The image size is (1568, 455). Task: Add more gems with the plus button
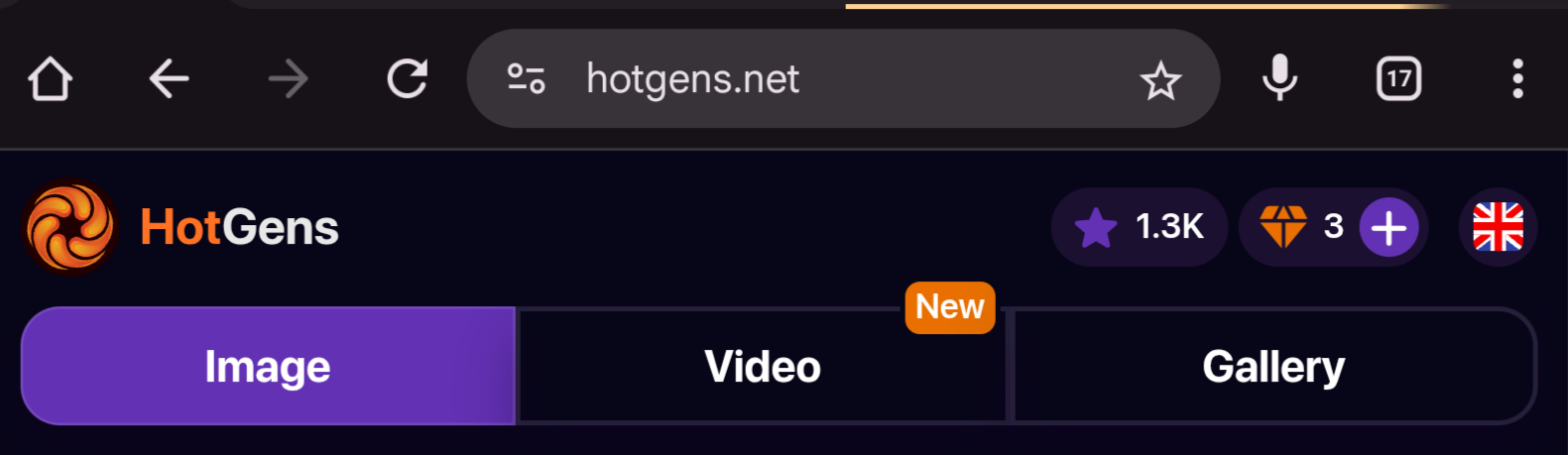tap(1388, 227)
